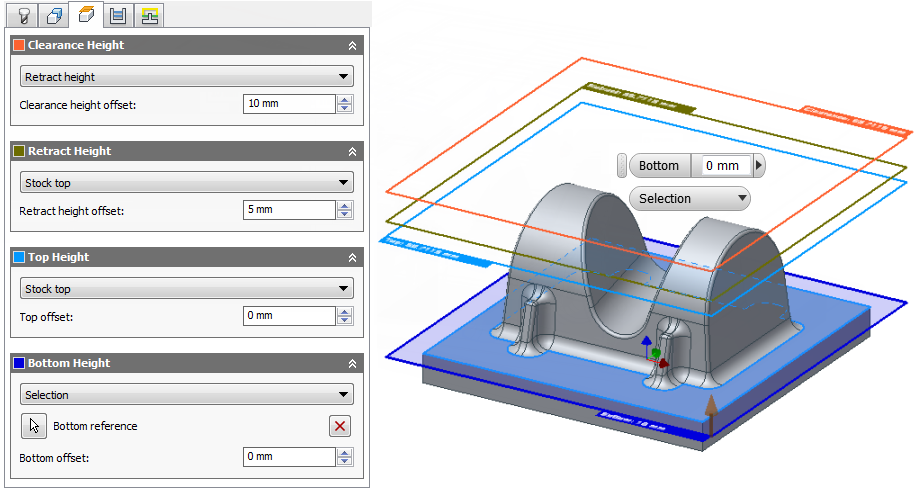The height and width of the screenshot is (488, 914).
Task: Open the Linking tab
Action: pos(149,15)
